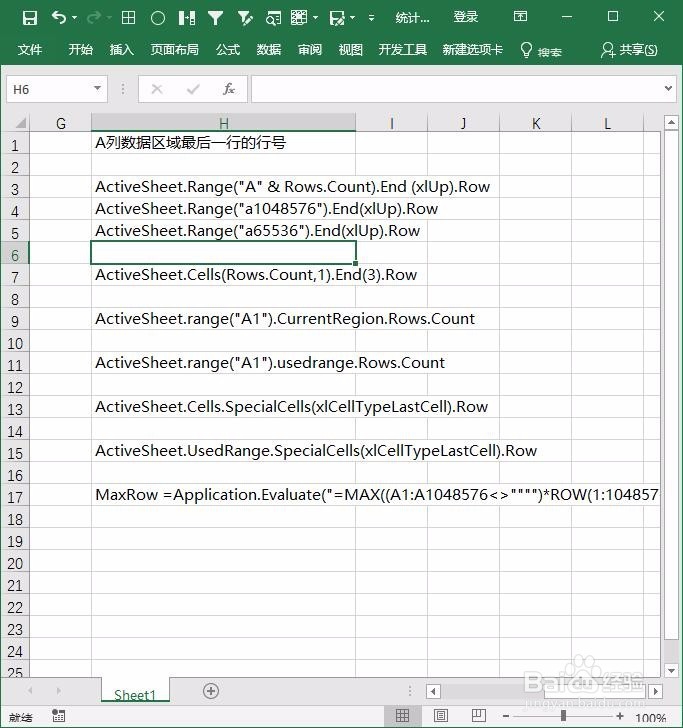Switch to the 开发工具 ribbon tab
Viewport: 683px width, 728px height.
403,49
